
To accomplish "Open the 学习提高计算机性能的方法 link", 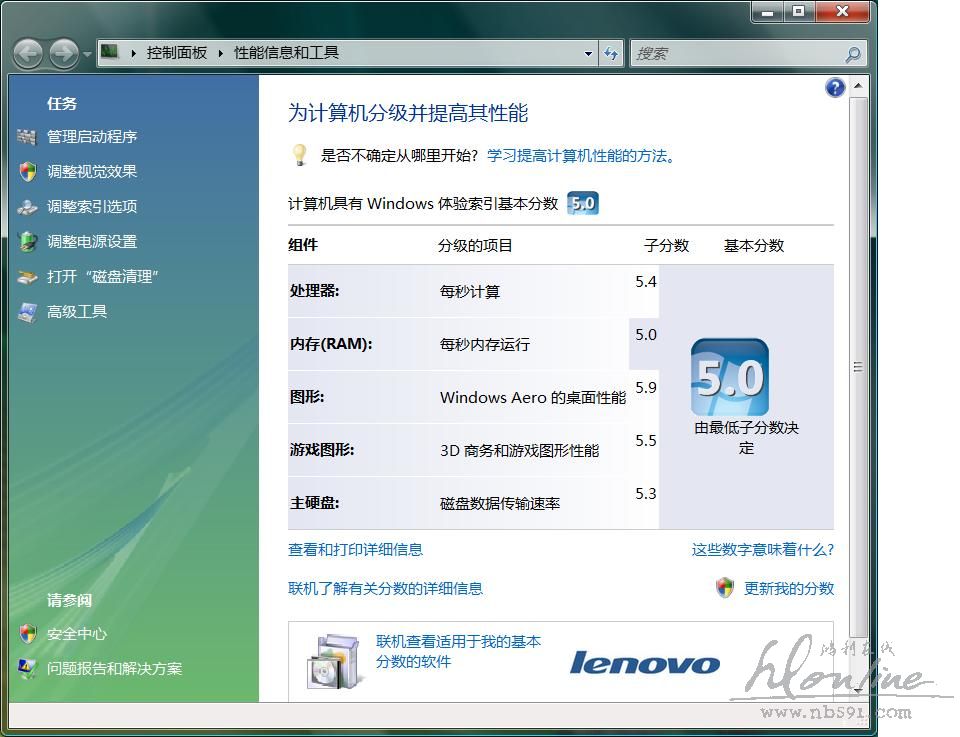I will click(577, 156).
